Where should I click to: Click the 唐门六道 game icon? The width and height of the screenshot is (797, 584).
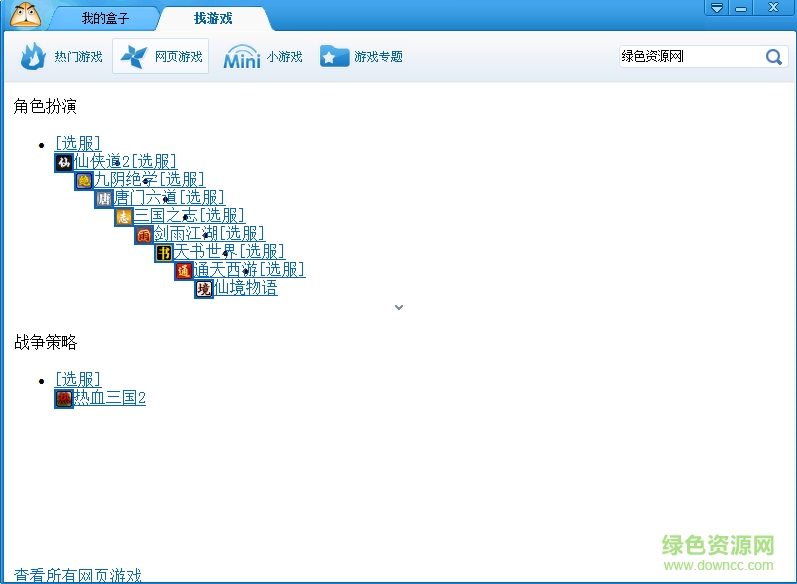pyautogui.click(x=104, y=198)
